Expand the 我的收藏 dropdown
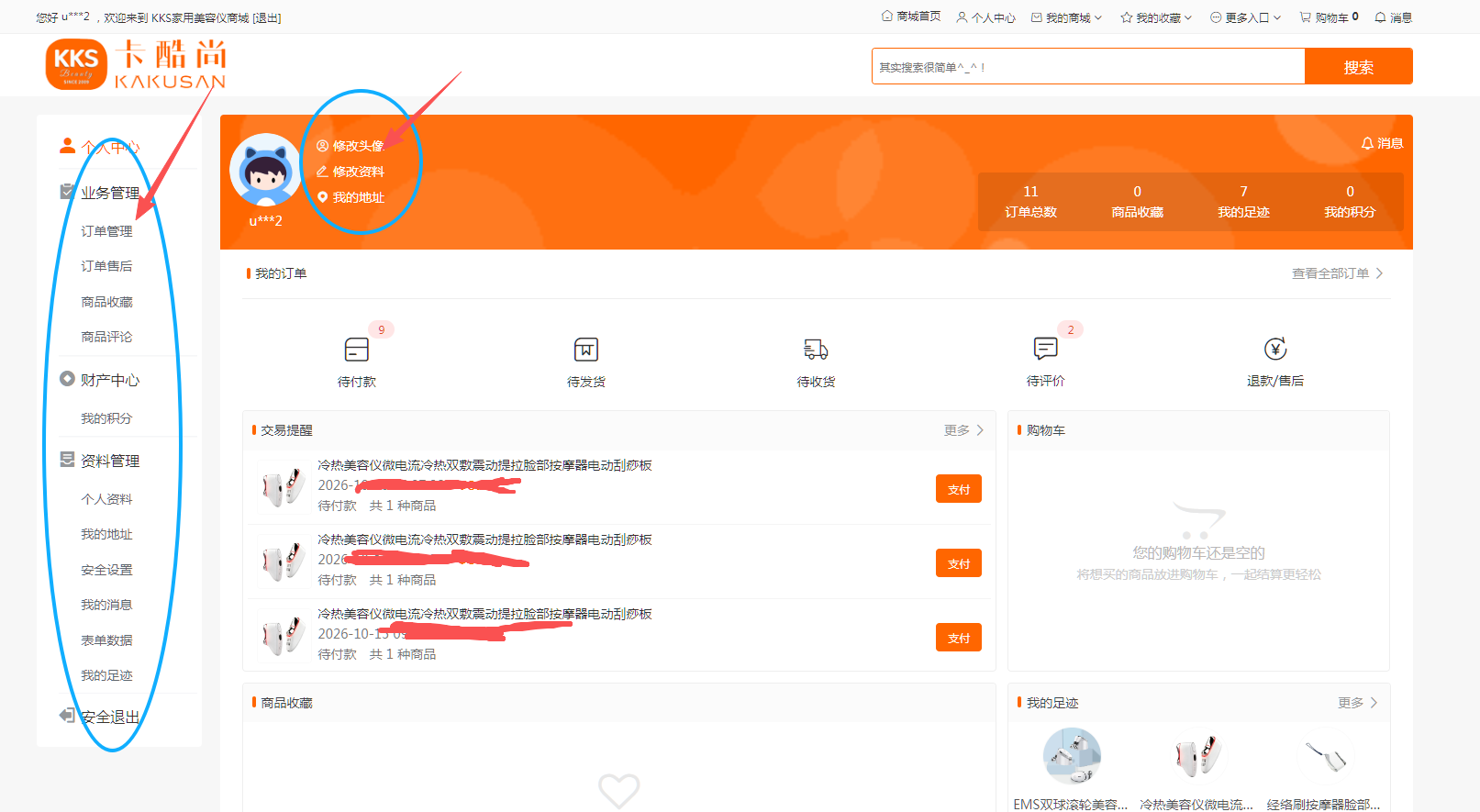 click(x=1156, y=17)
